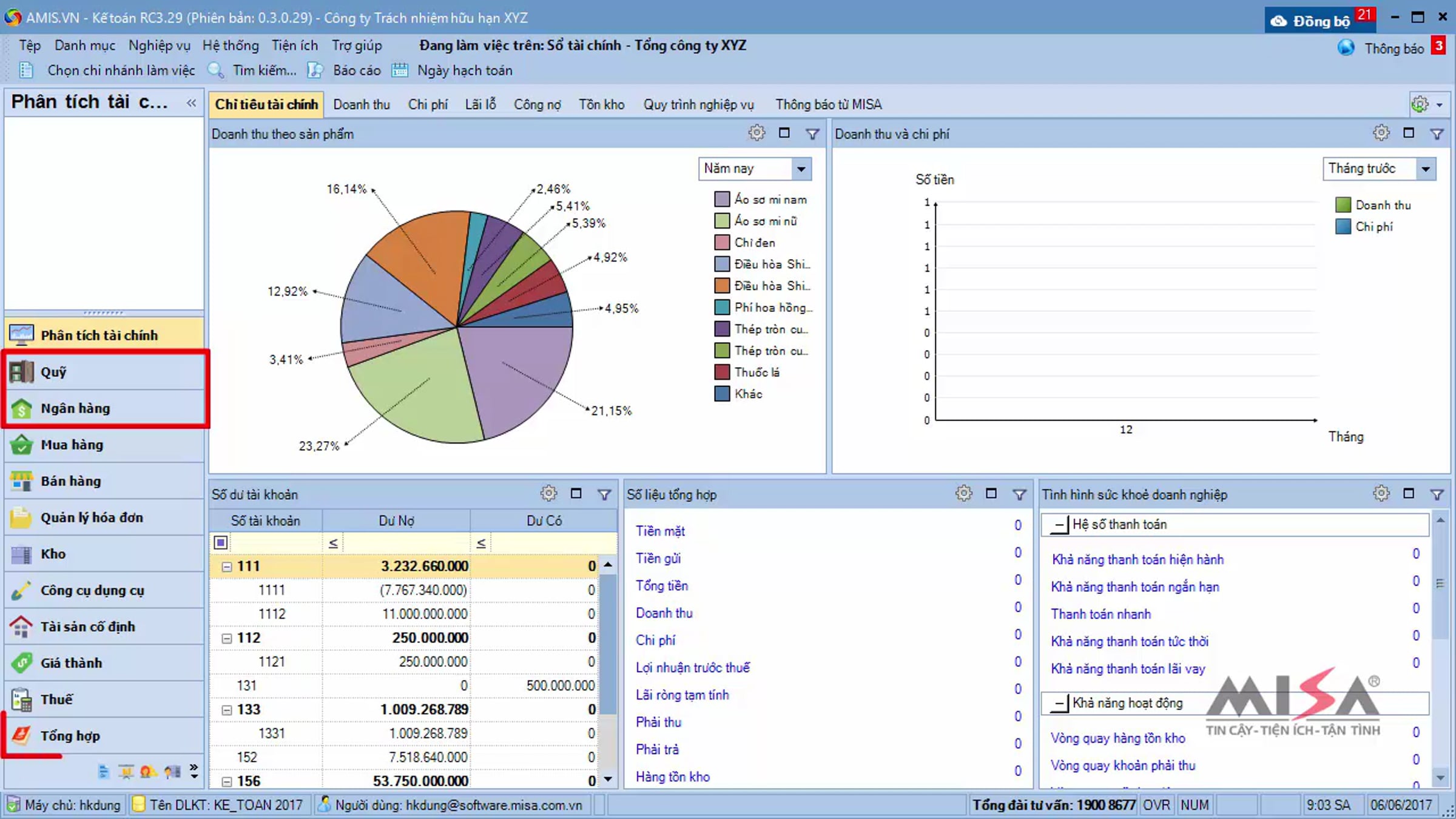
Task: Switch to the Công nợ tab
Action: [x=538, y=104]
